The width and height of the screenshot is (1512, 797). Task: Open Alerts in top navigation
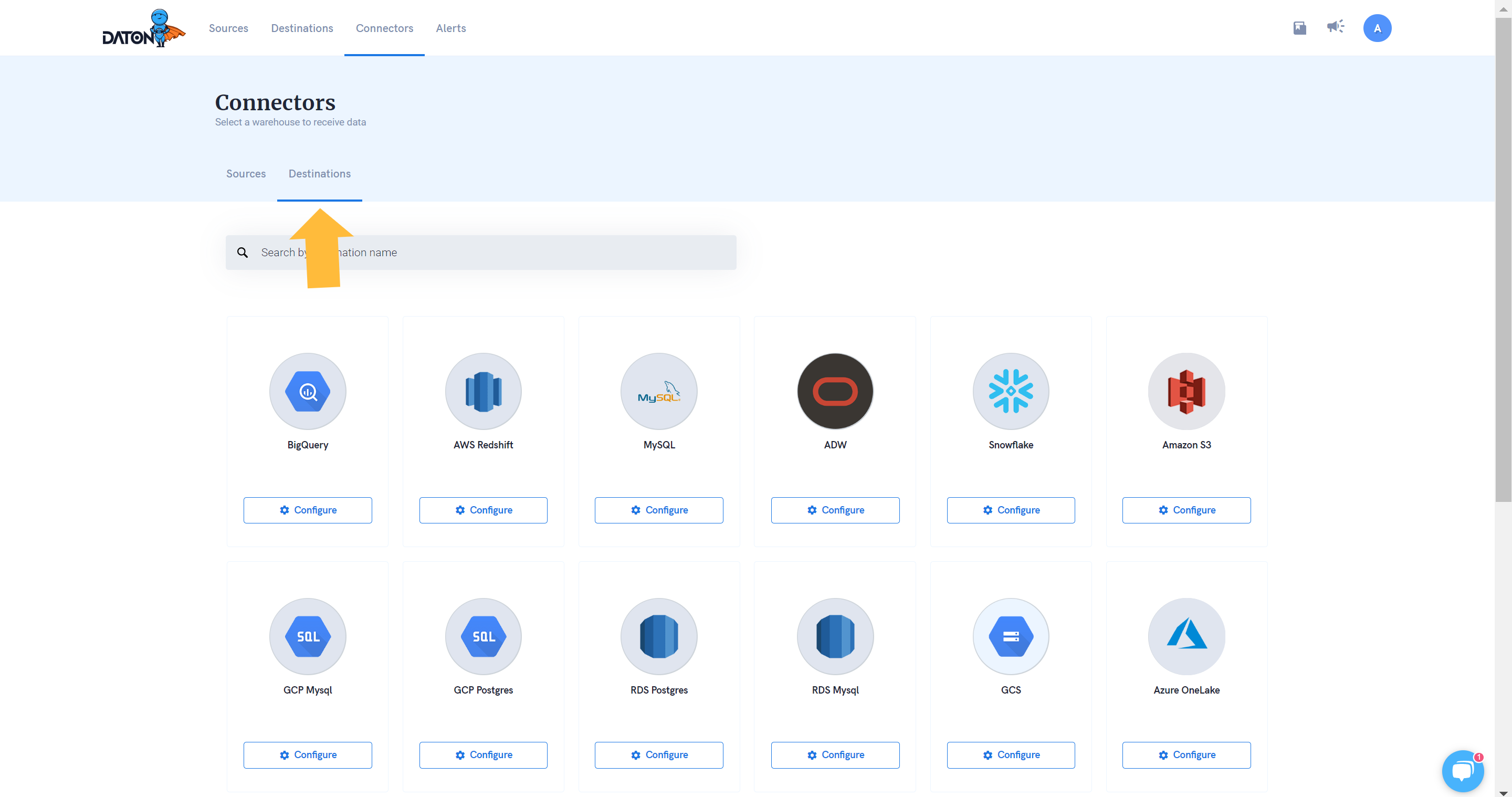tap(450, 28)
